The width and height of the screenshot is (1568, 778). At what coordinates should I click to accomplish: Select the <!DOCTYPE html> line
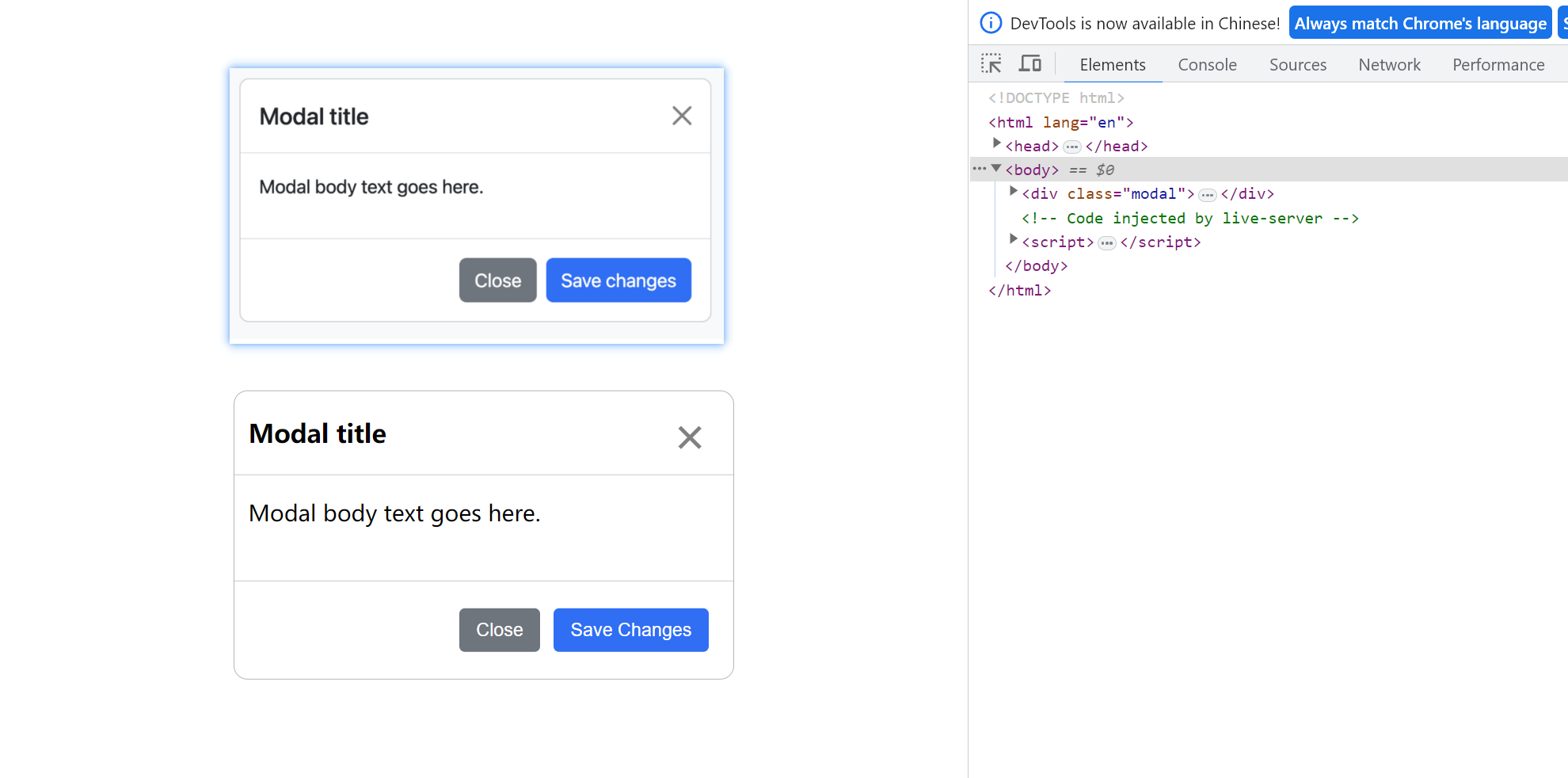click(1056, 98)
